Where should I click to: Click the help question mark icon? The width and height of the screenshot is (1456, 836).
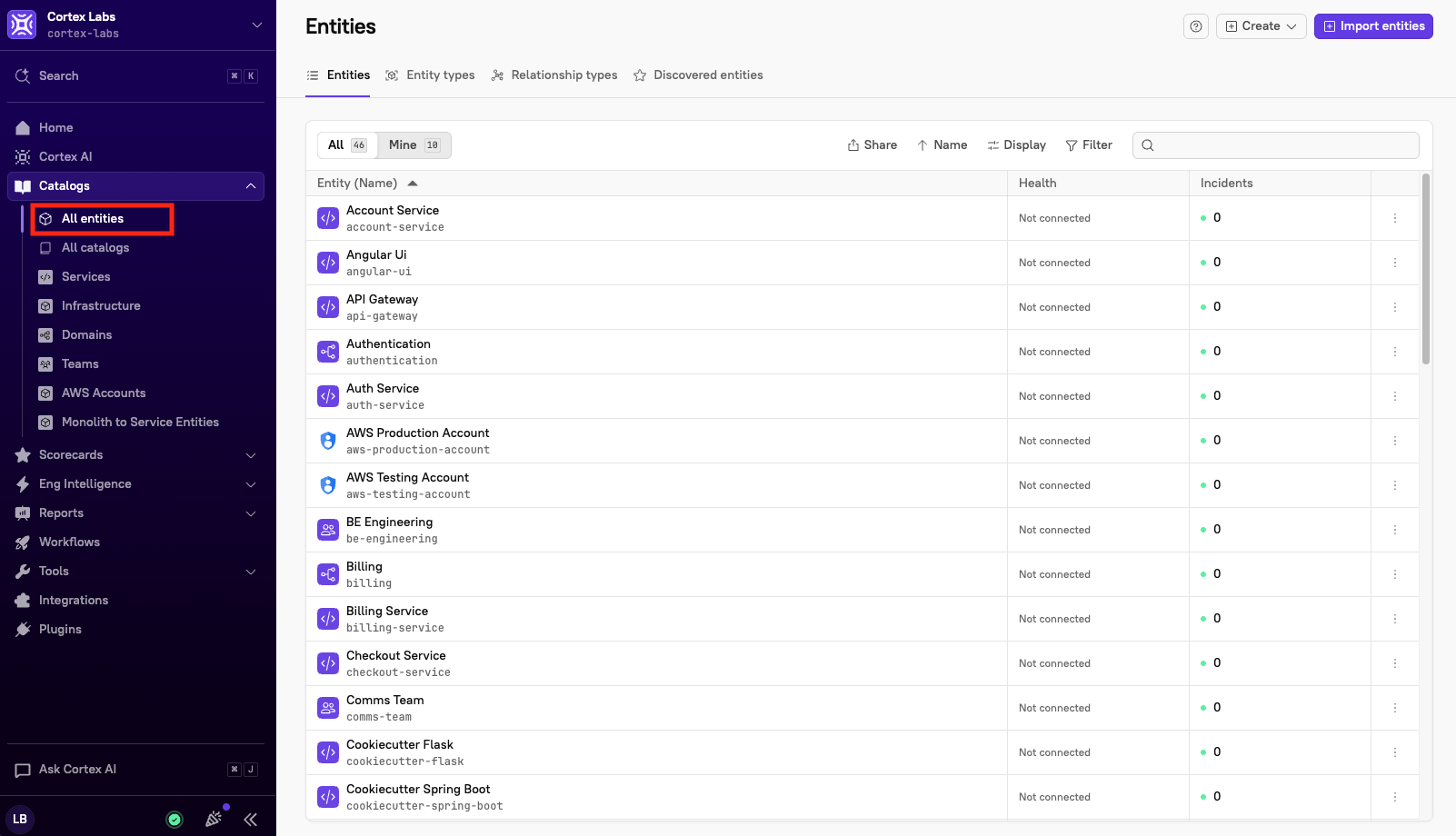[x=1196, y=26]
